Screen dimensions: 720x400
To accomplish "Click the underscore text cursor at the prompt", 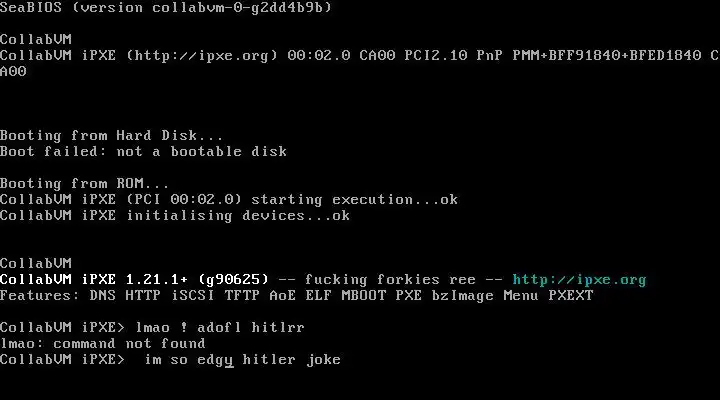I will coord(229,366).
